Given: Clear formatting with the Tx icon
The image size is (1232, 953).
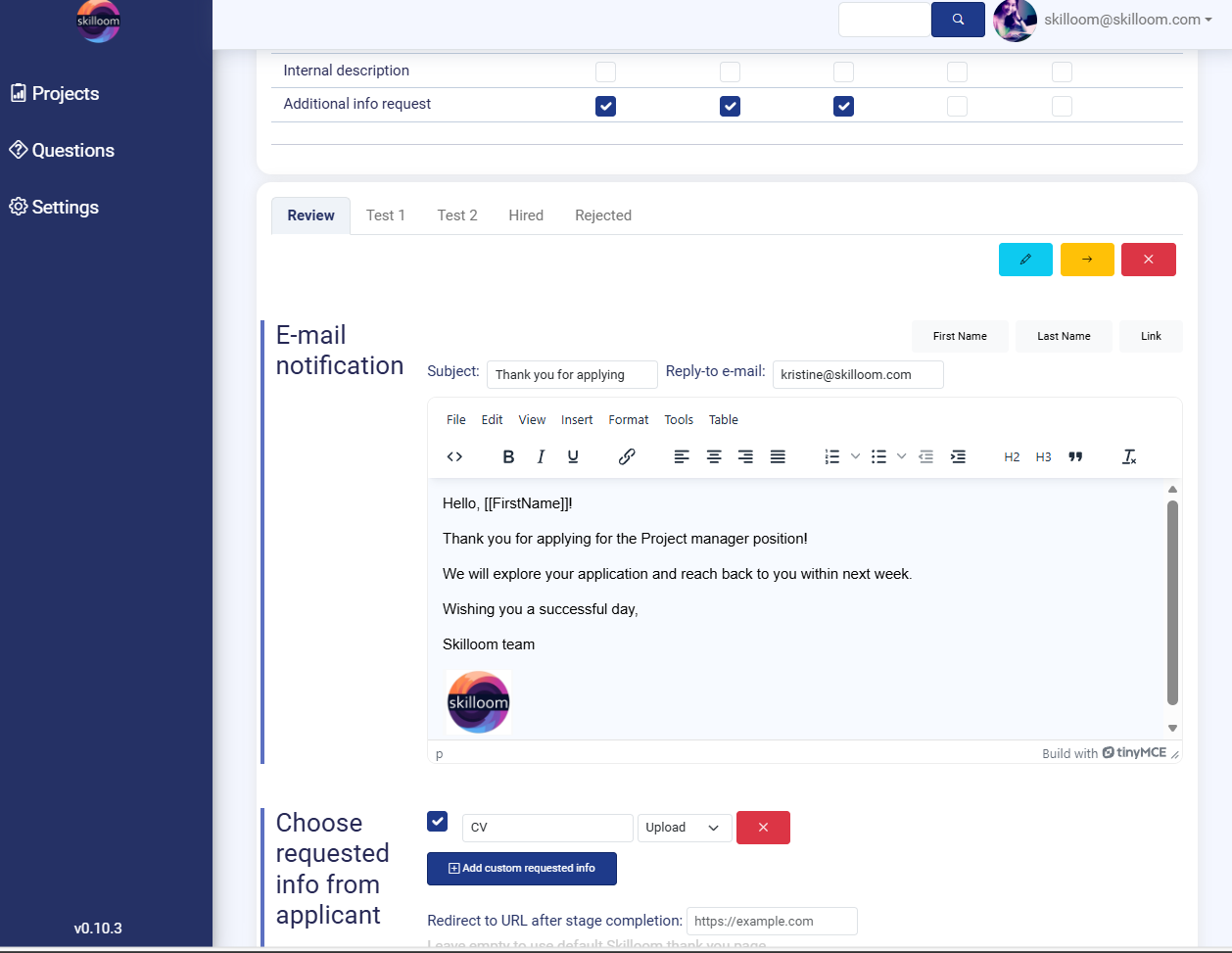Looking at the screenshot, I should click(1128, 456).
